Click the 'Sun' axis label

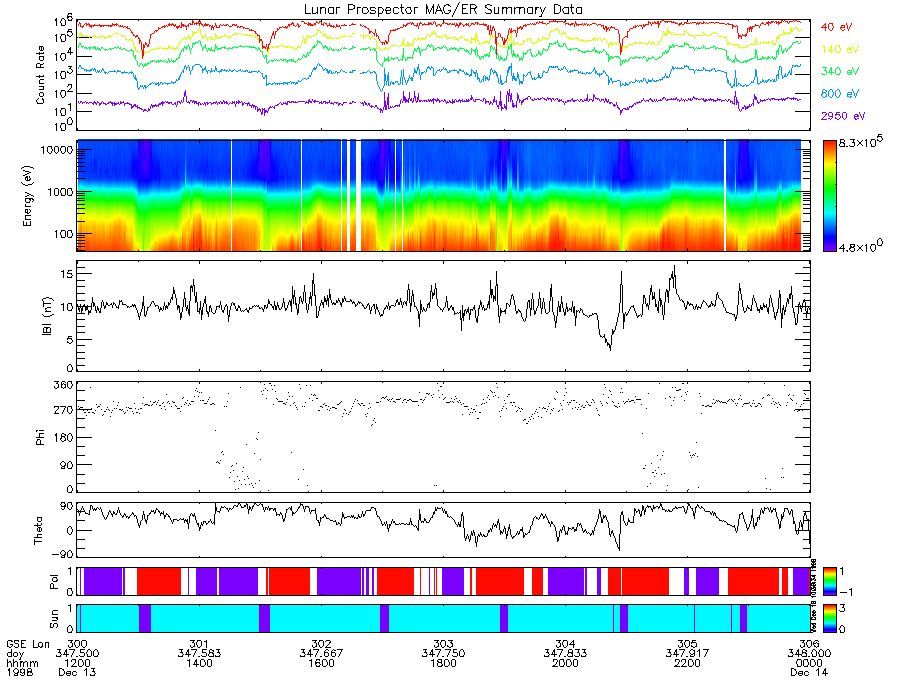tap(54, 618)
